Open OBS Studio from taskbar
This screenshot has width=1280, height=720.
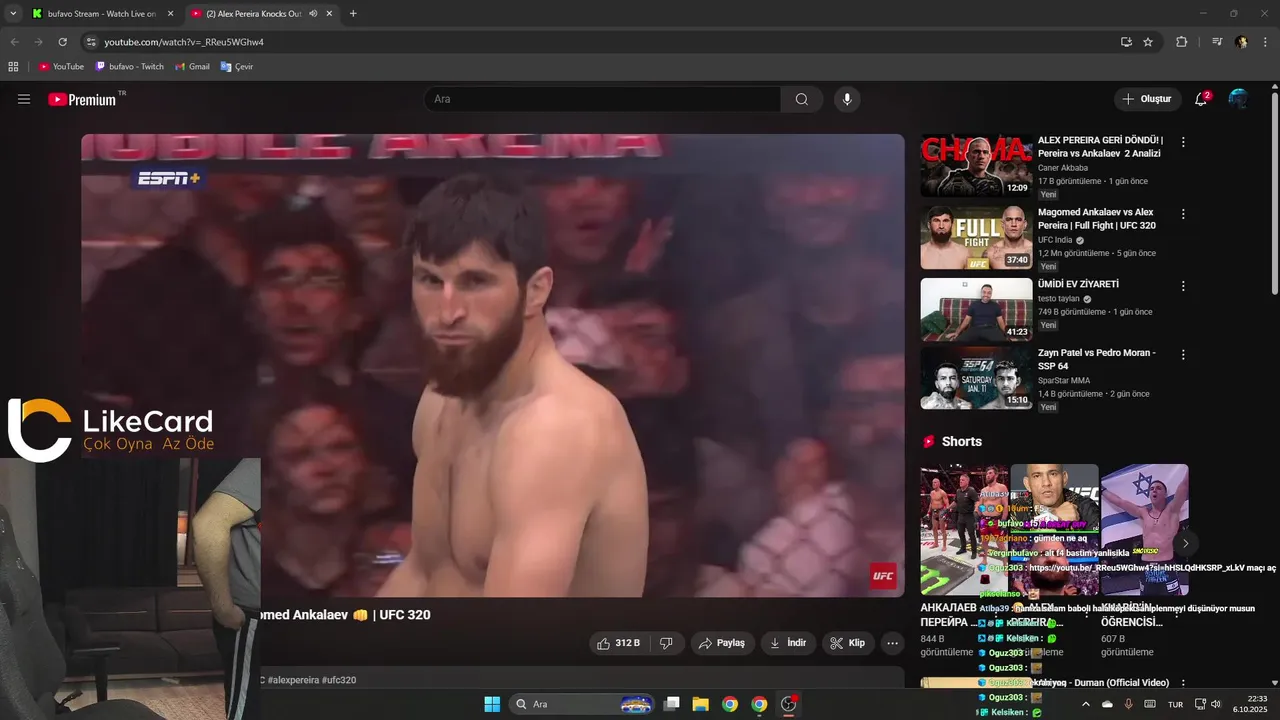(788, 704)
